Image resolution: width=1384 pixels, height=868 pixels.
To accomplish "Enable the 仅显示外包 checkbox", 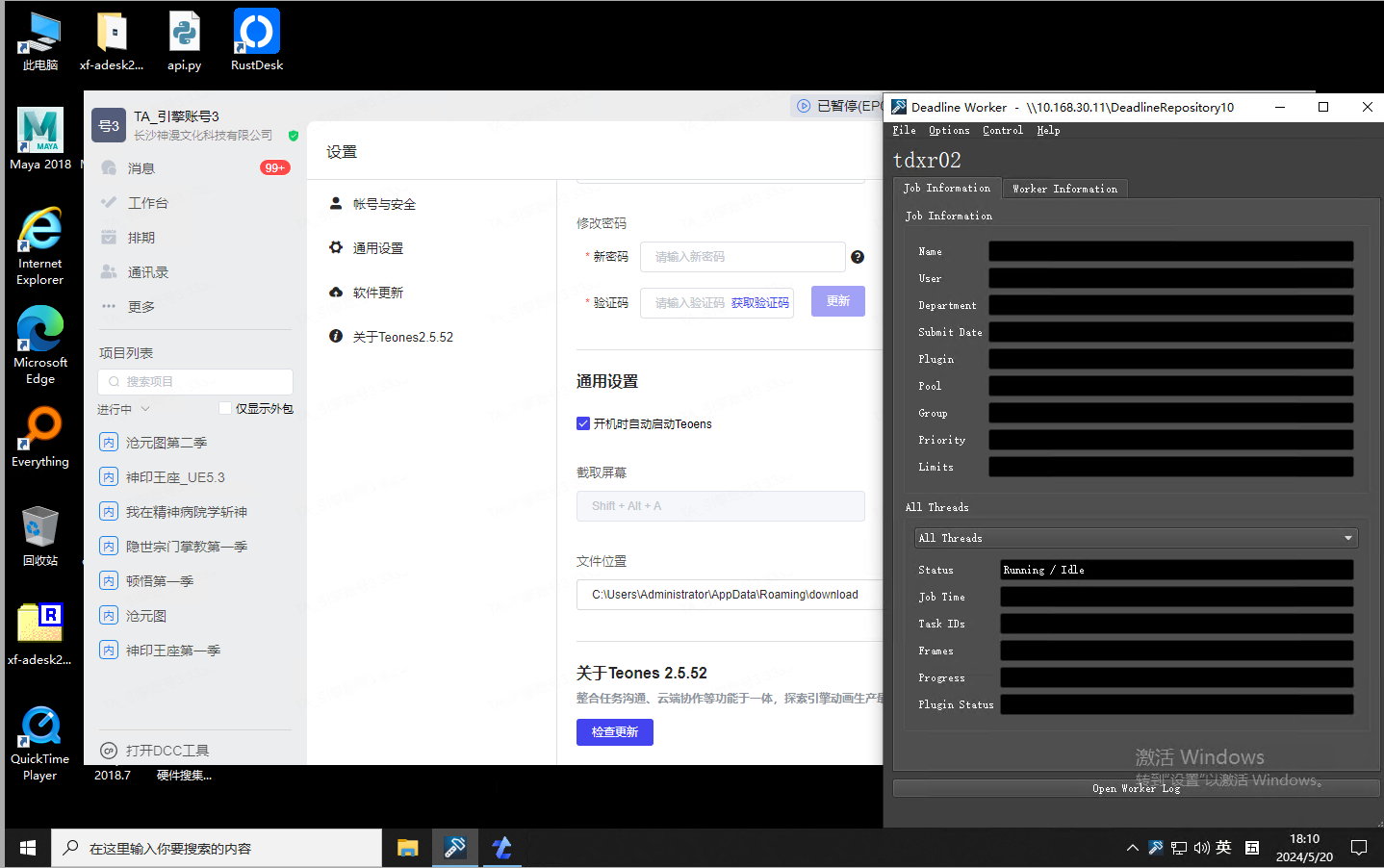I will pos(225,408).
